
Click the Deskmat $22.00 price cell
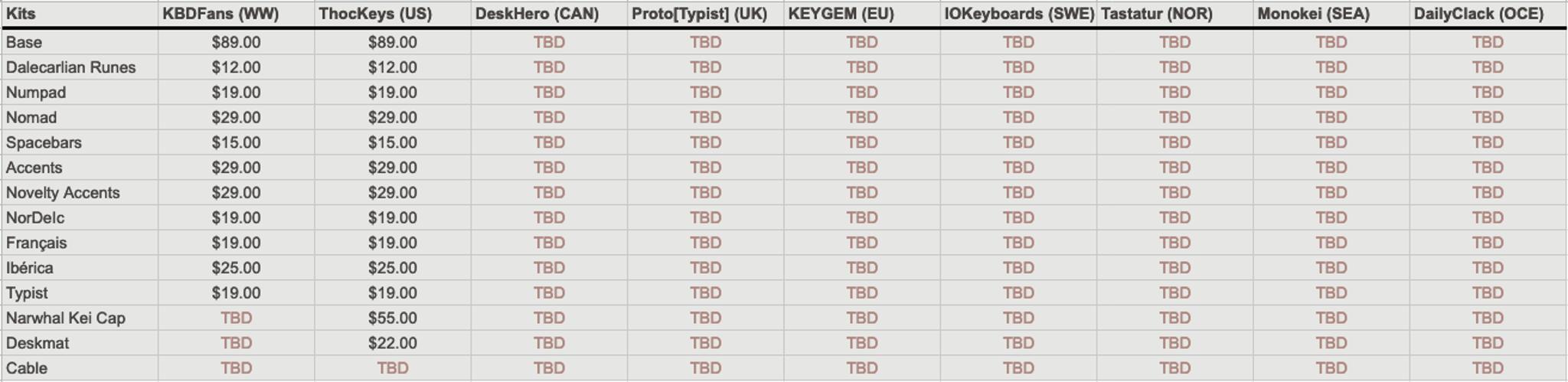[x=393, y=343]
